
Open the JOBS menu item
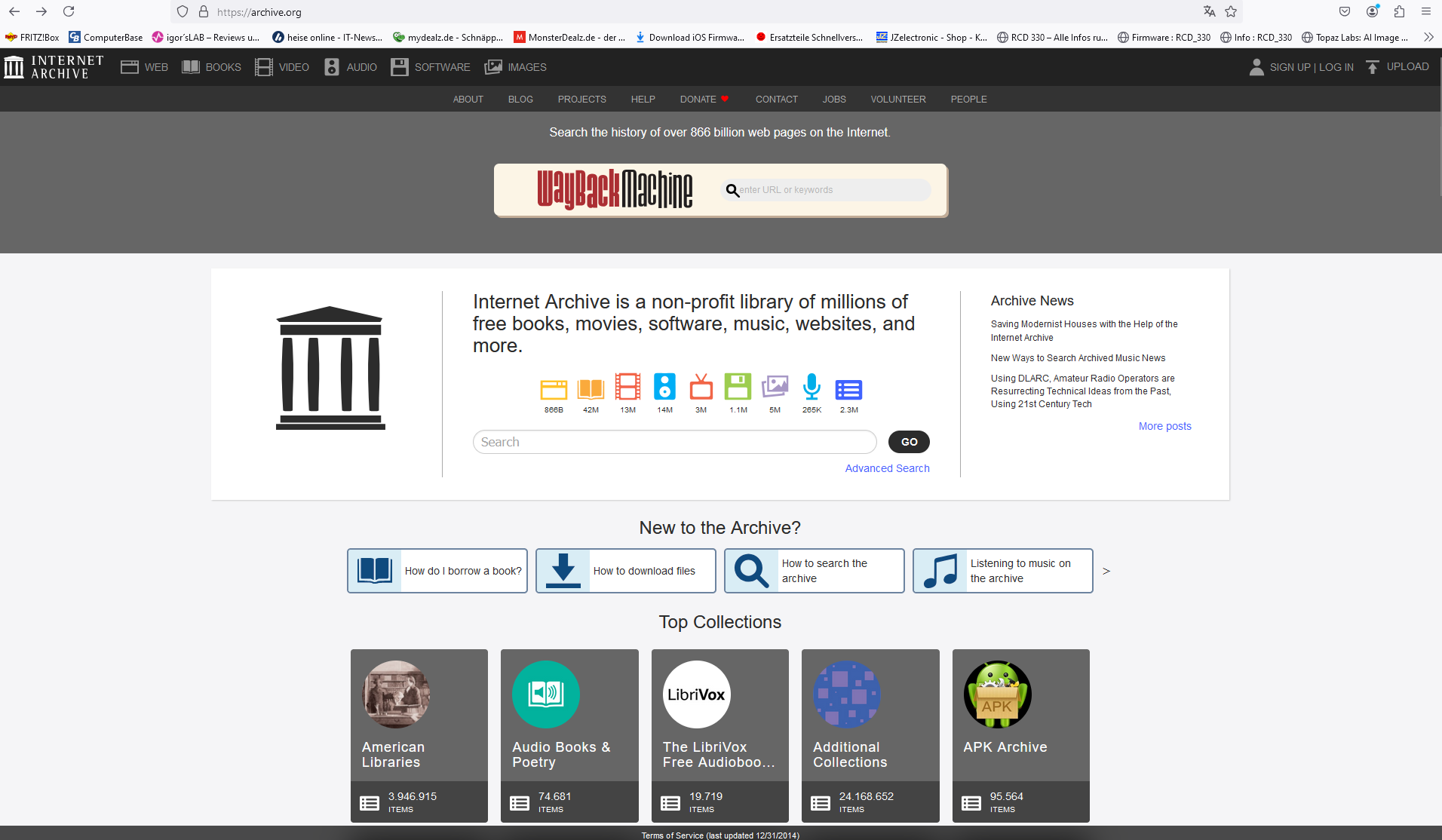[834, 99]
